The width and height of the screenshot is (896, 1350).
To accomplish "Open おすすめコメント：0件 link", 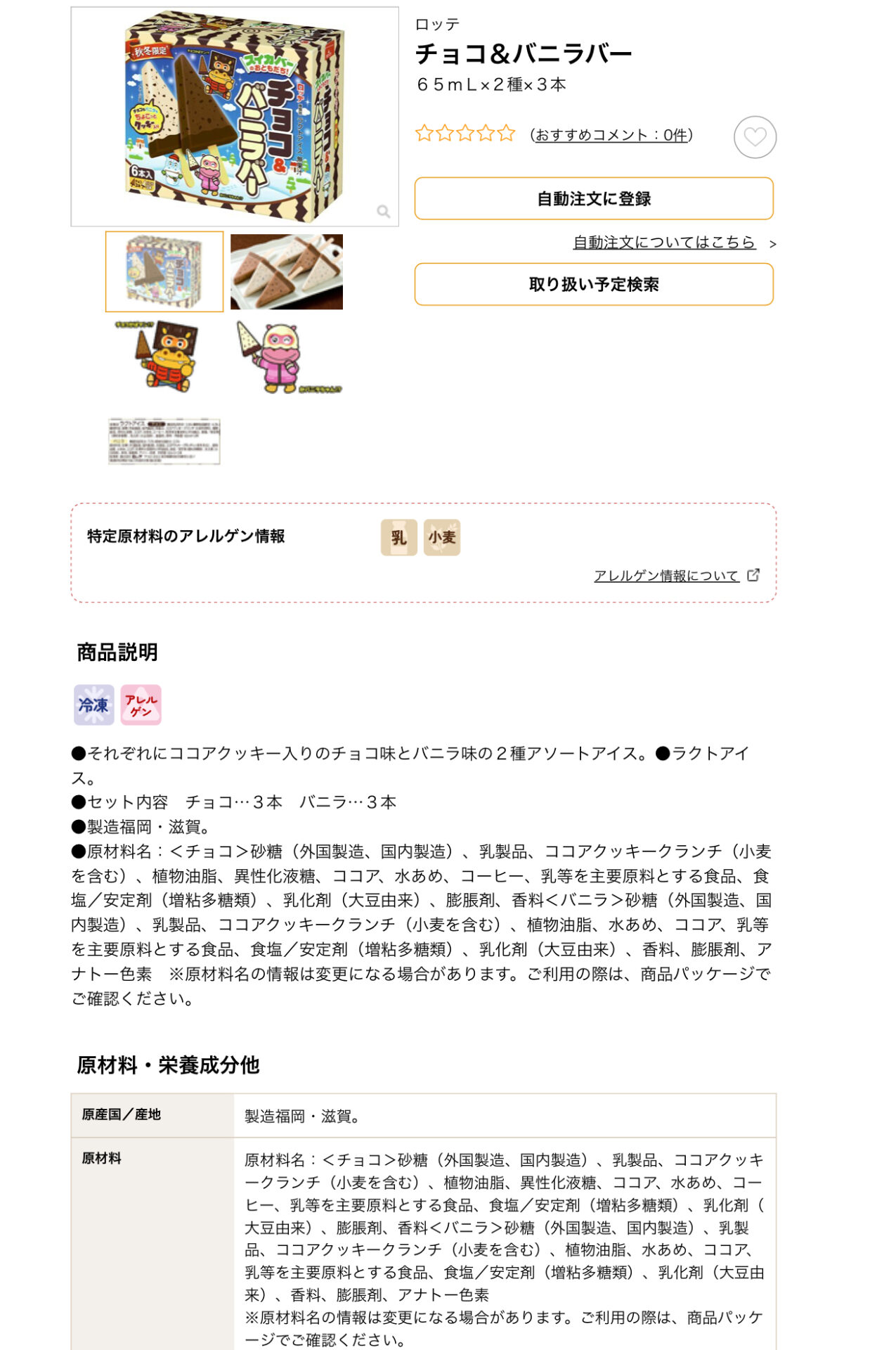I will (x=611, y=135).
